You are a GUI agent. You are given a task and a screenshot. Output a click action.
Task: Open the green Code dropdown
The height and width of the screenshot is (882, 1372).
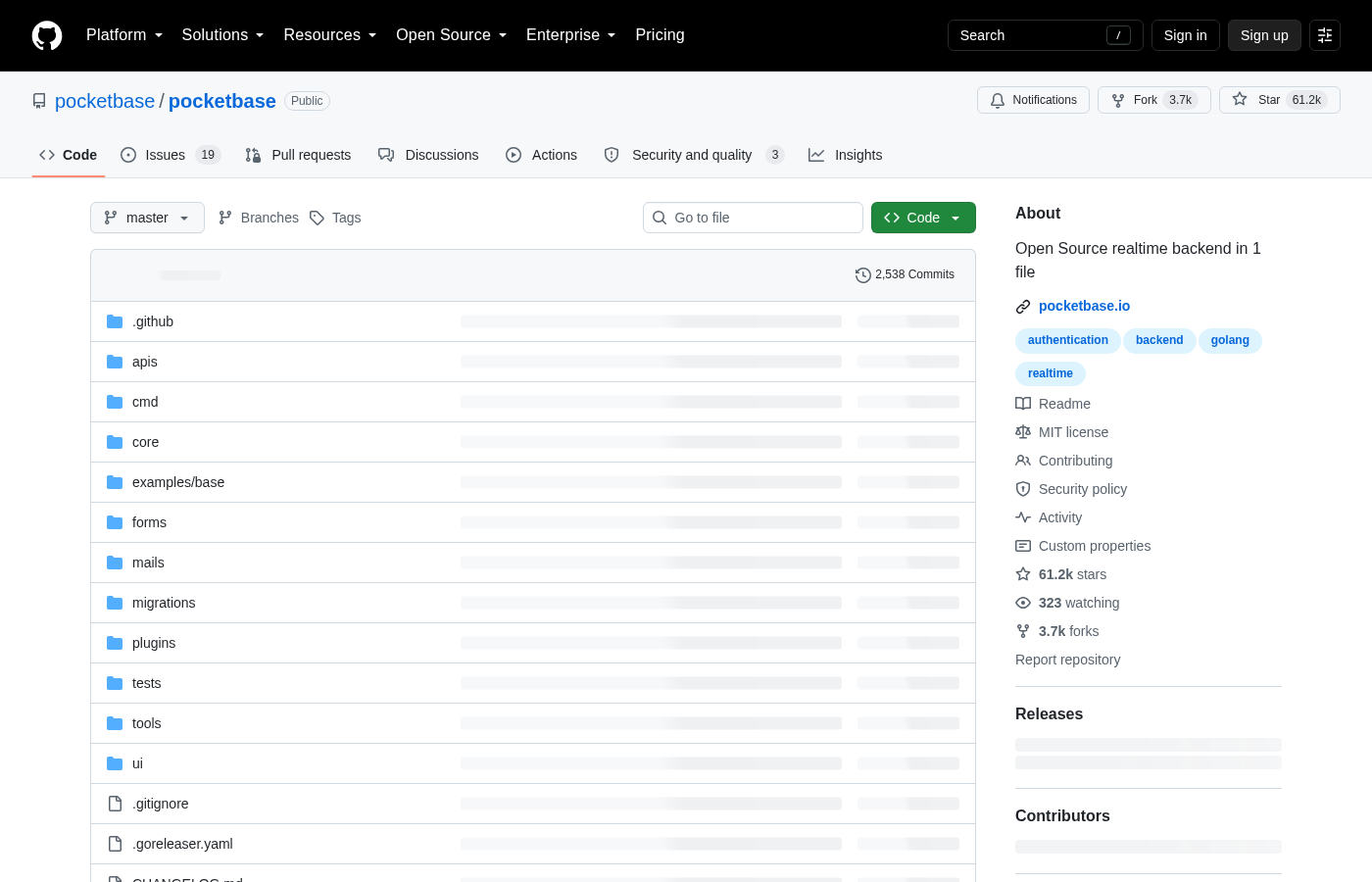tap(923, 218)
